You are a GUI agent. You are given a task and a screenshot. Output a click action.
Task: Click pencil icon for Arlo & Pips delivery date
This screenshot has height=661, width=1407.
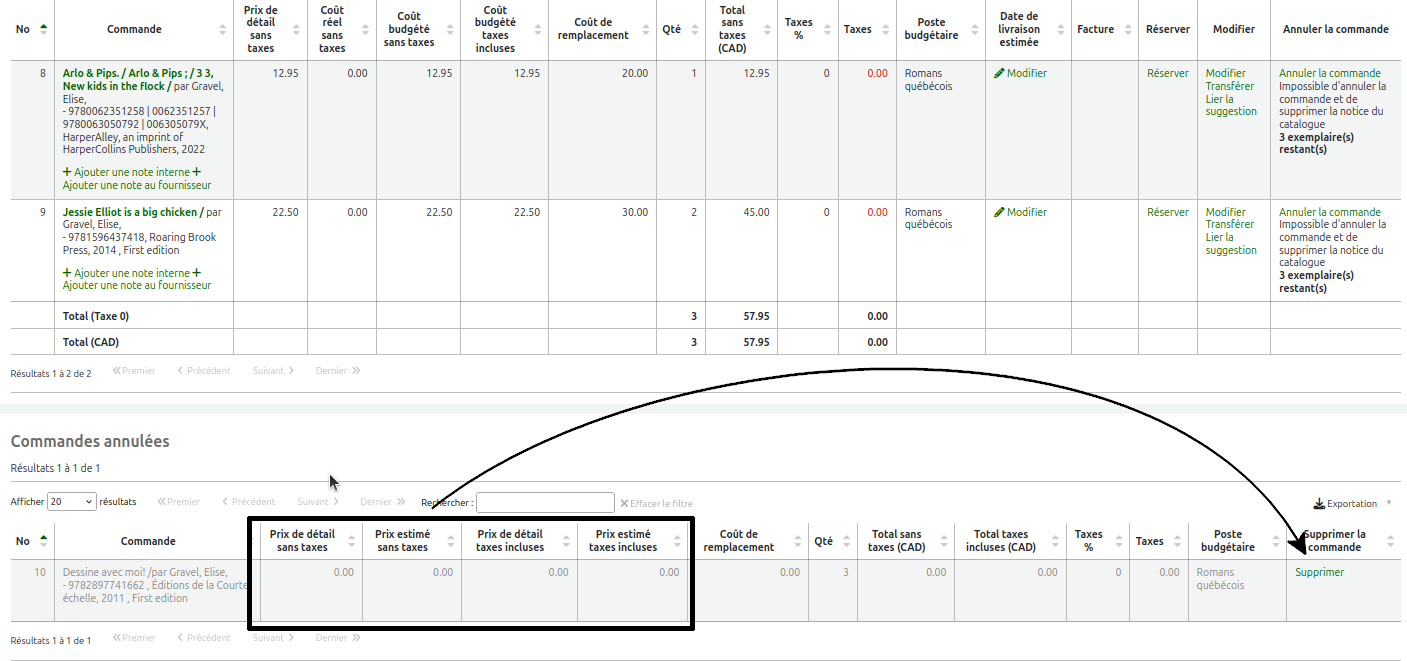click(x=999, y=73)
